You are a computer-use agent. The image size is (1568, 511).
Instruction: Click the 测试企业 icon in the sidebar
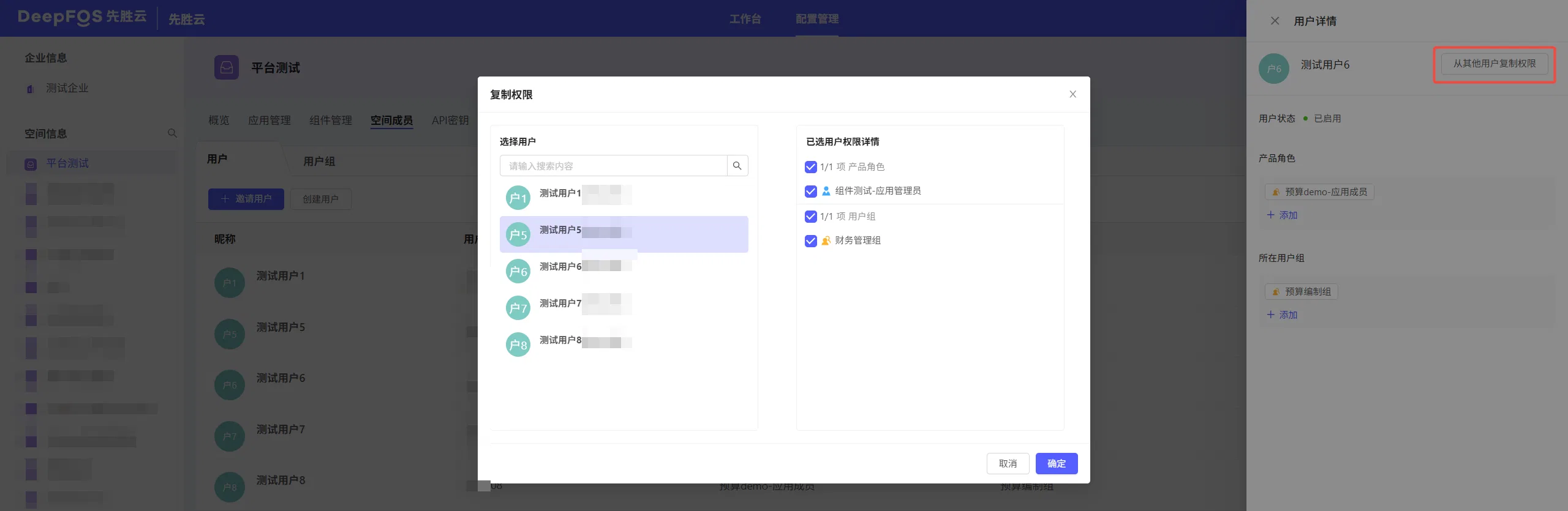(30, 89)
